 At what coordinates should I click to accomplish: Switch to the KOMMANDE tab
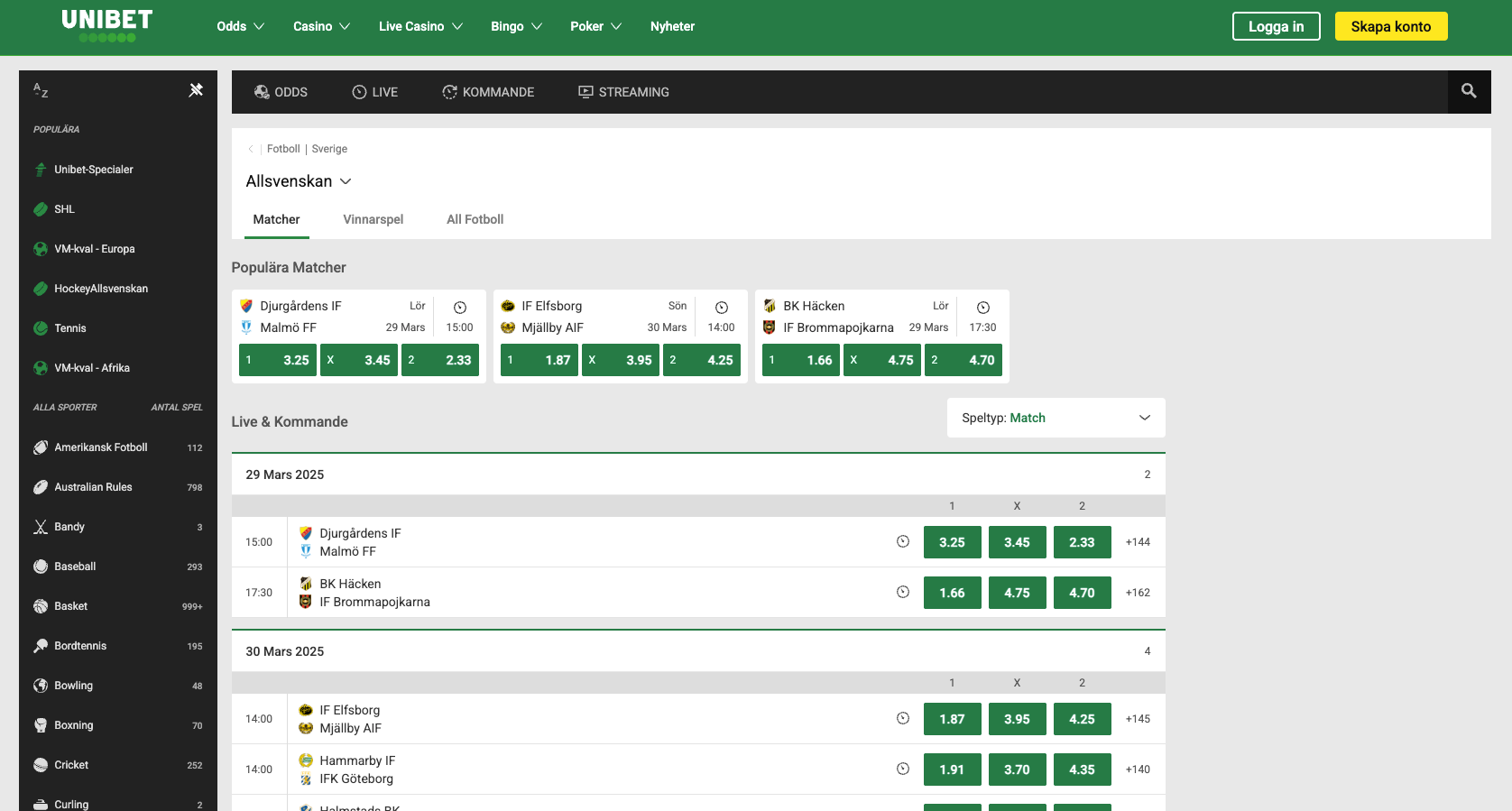click(488, 92)
